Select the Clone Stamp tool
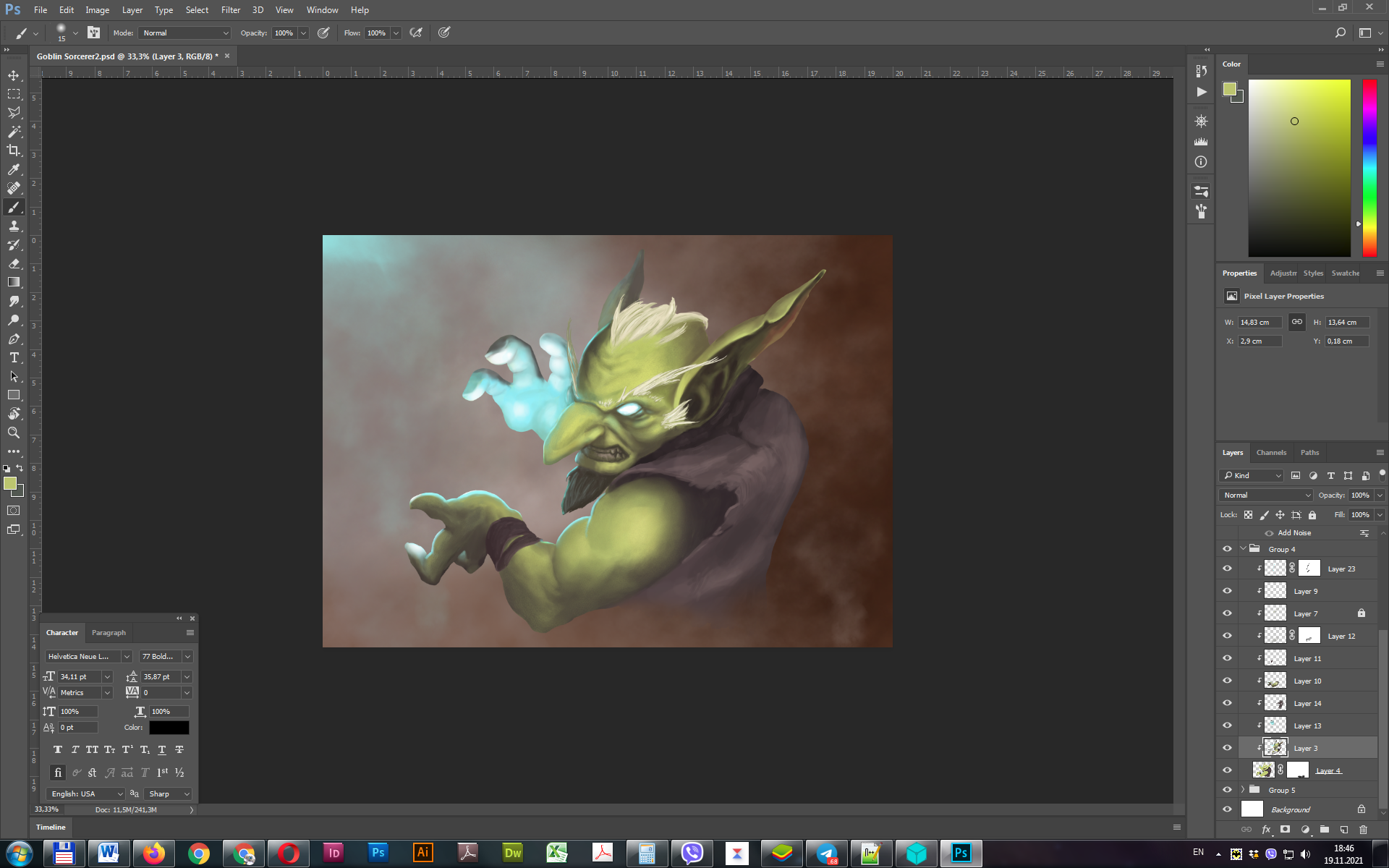 [14, 226]
